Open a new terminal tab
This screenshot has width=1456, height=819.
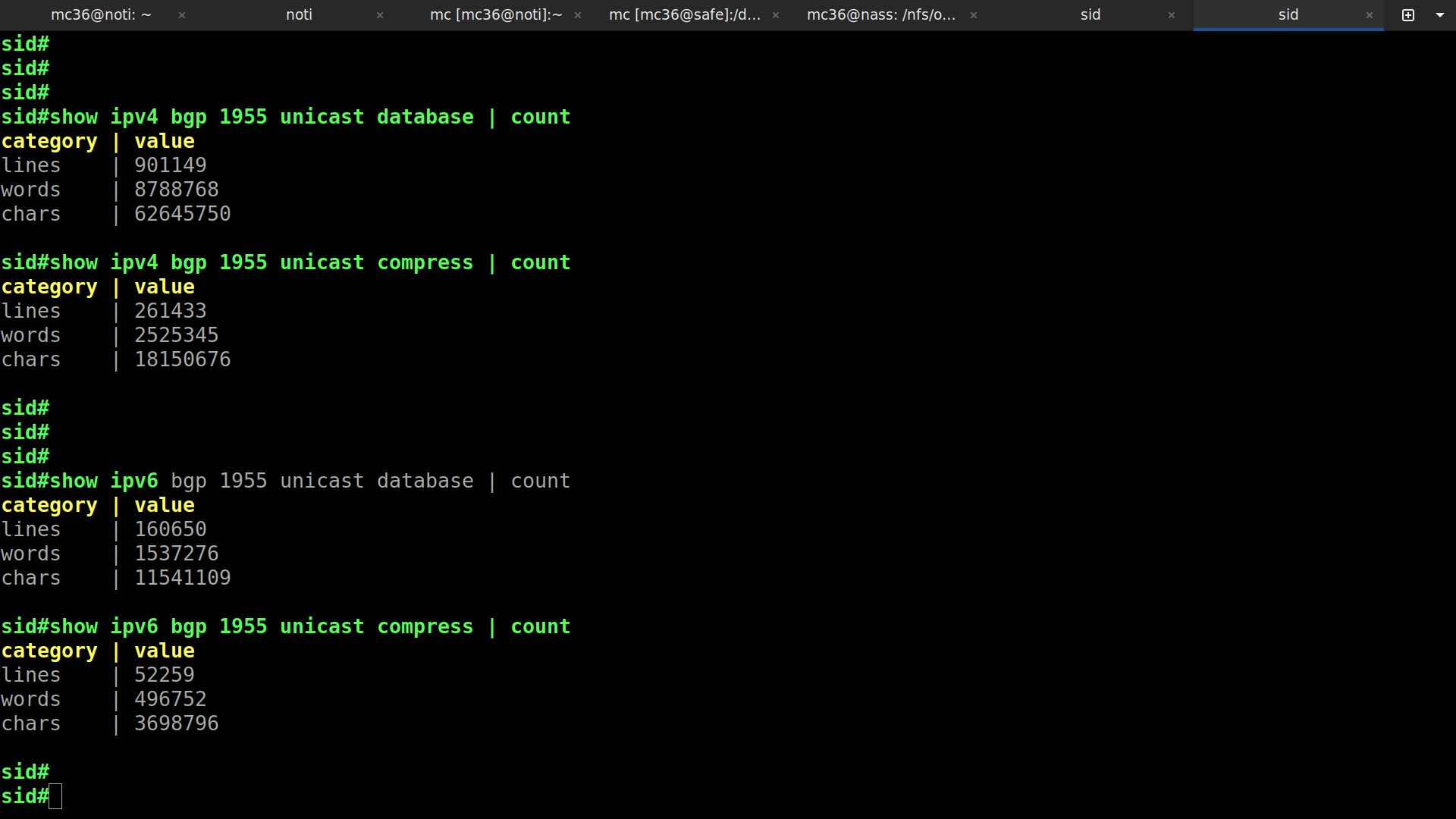(1408, 15)
